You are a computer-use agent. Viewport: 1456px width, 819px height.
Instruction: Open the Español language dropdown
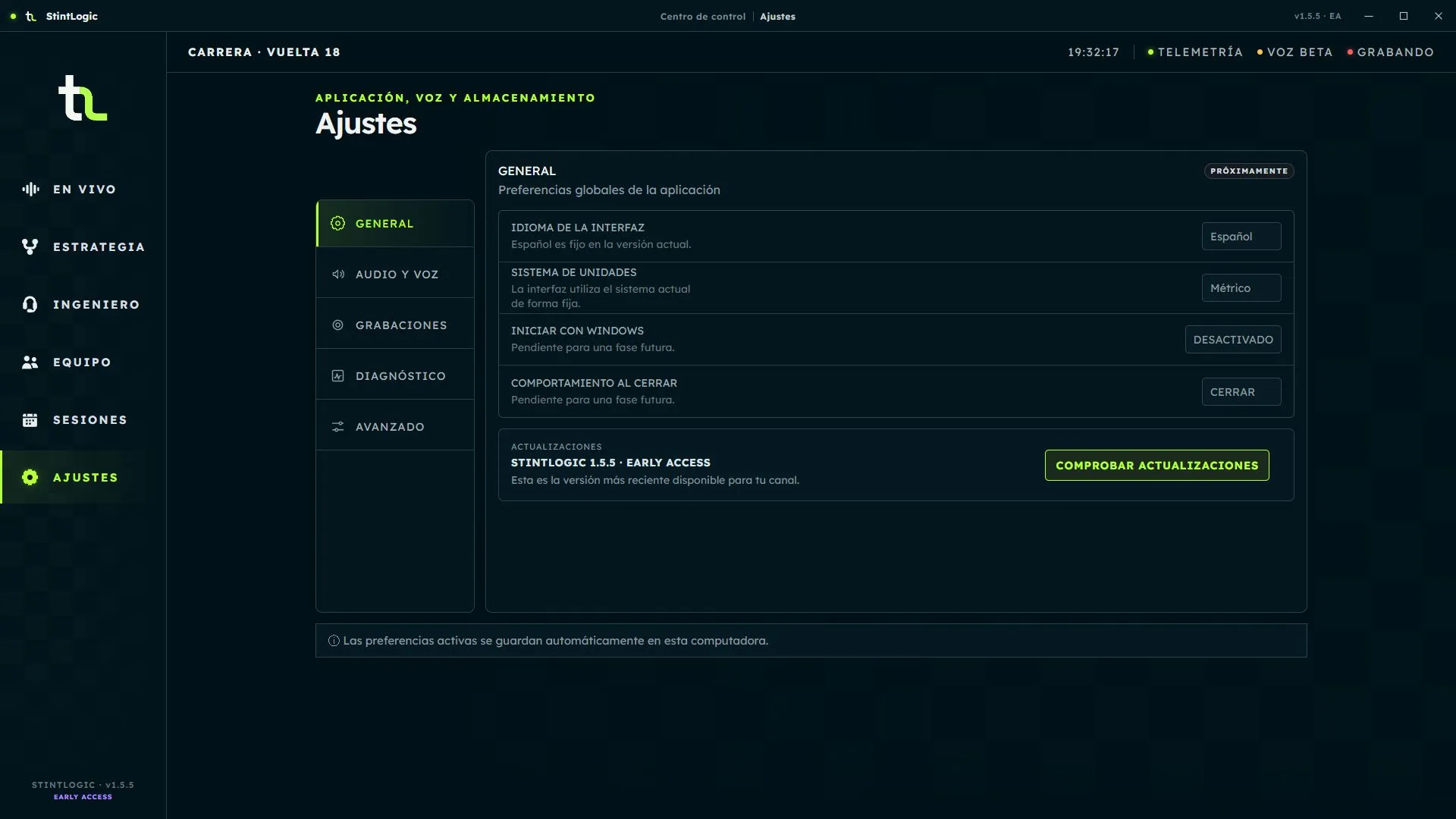1241,237
